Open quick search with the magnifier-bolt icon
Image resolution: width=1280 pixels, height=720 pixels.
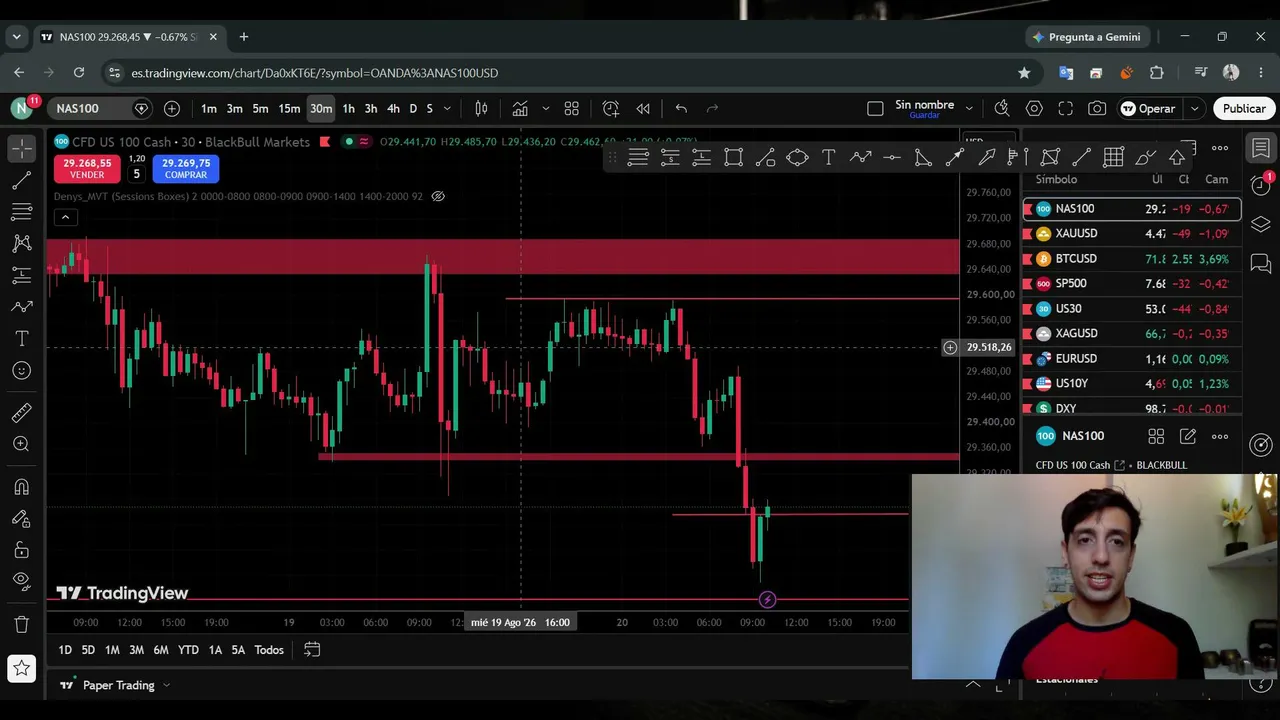pyautogui.click(x=1002, y=108)
